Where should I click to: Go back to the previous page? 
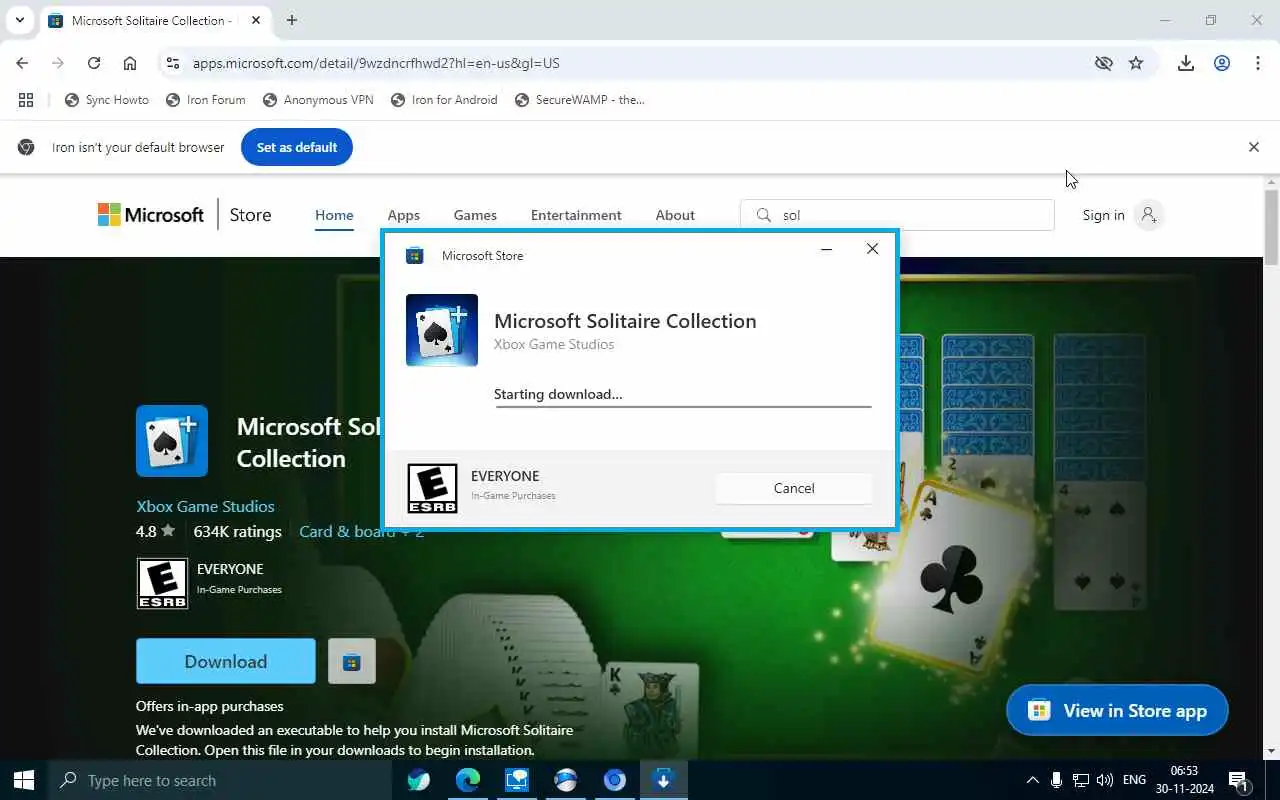click(22, 63)
